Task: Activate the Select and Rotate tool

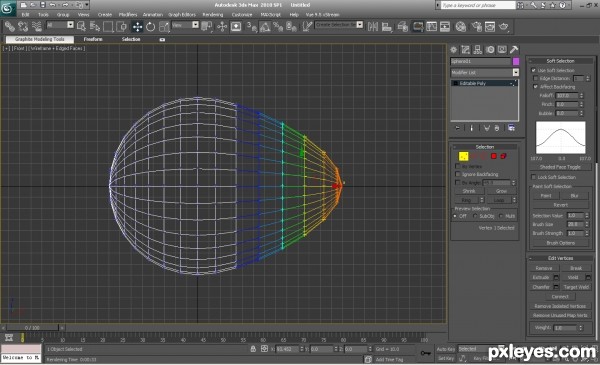Action: point(150,26)
